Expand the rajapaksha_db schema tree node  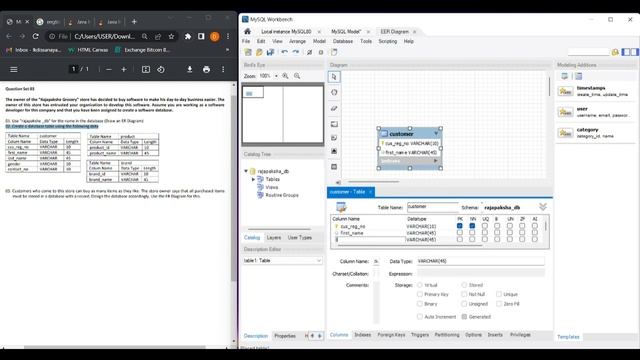click(x=246, y=171)
